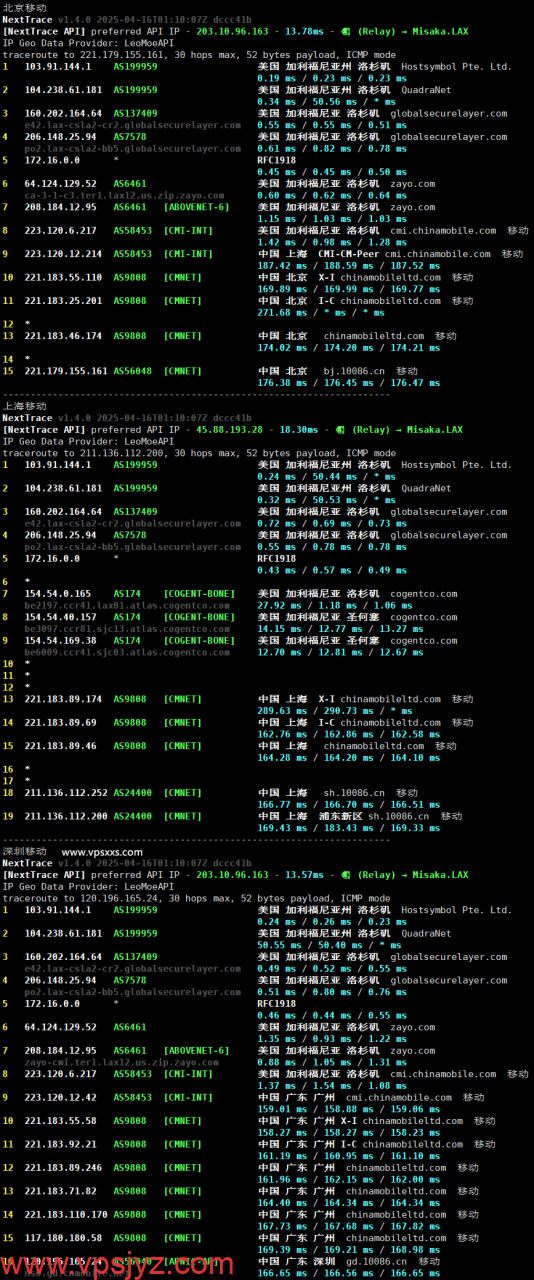Click hop IP '154.54.0.165'
The width and height of the screenshot is (534, 1280).
[58, 593]
